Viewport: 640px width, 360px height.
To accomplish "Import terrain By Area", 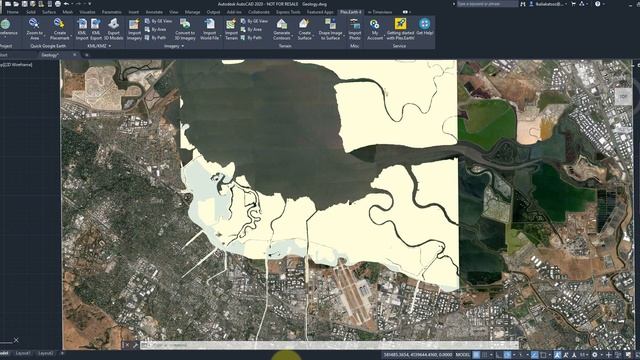I will (x=251, y=29).
